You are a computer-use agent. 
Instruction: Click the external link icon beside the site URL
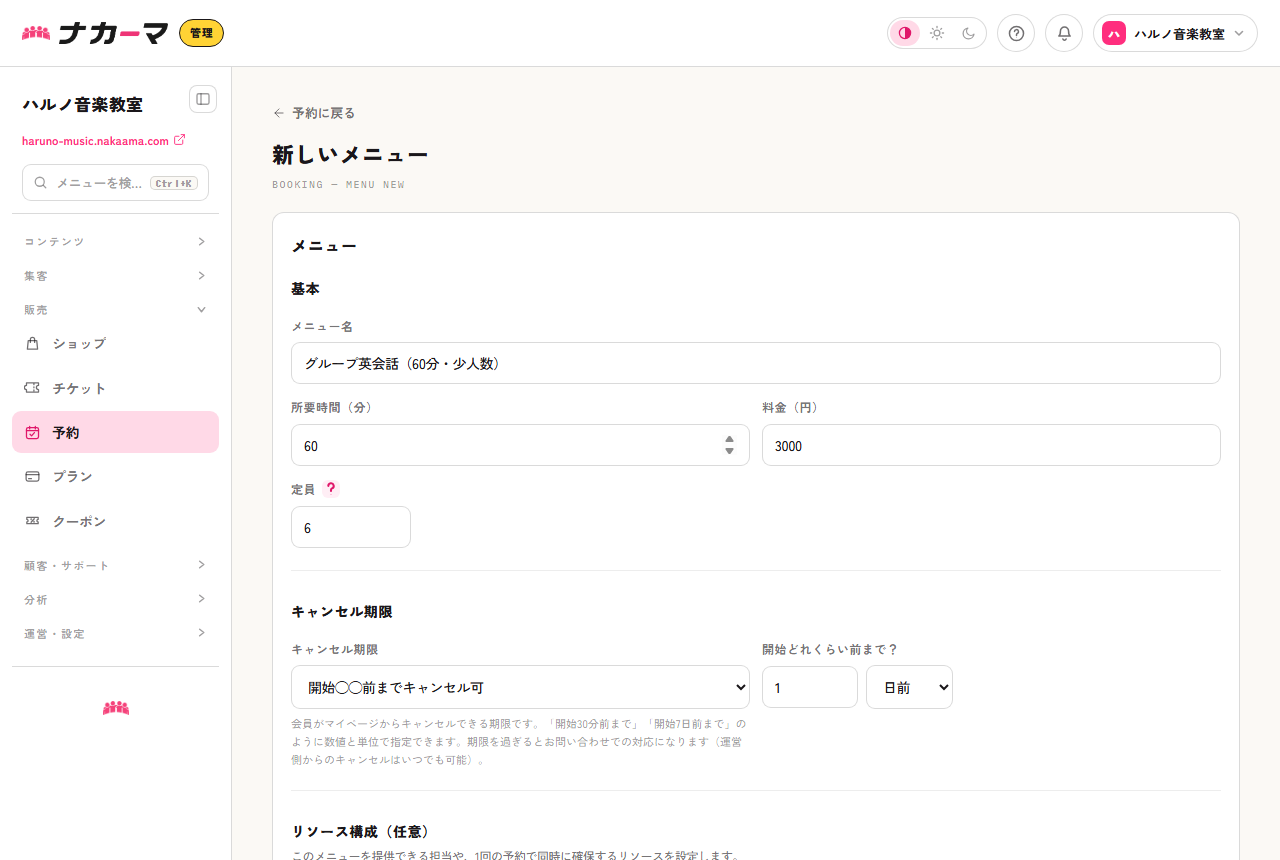pos(180,140)
